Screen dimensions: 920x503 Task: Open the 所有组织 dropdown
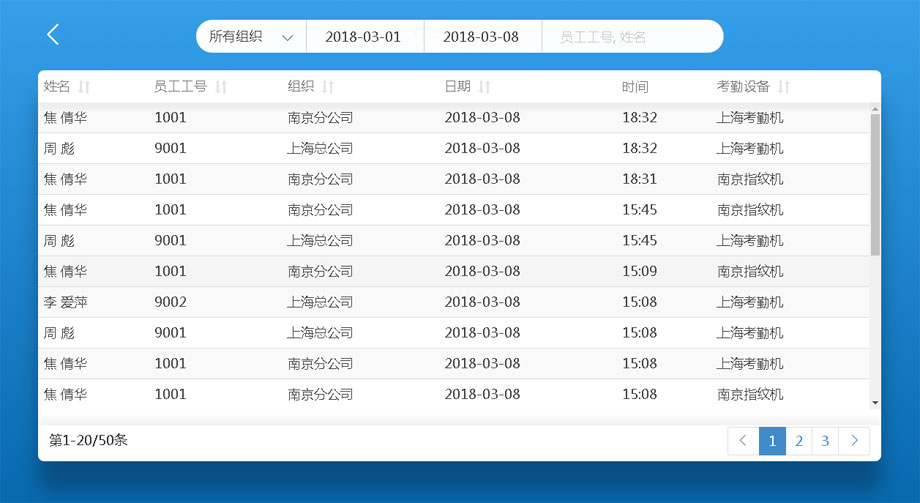[x=251, y=37]
